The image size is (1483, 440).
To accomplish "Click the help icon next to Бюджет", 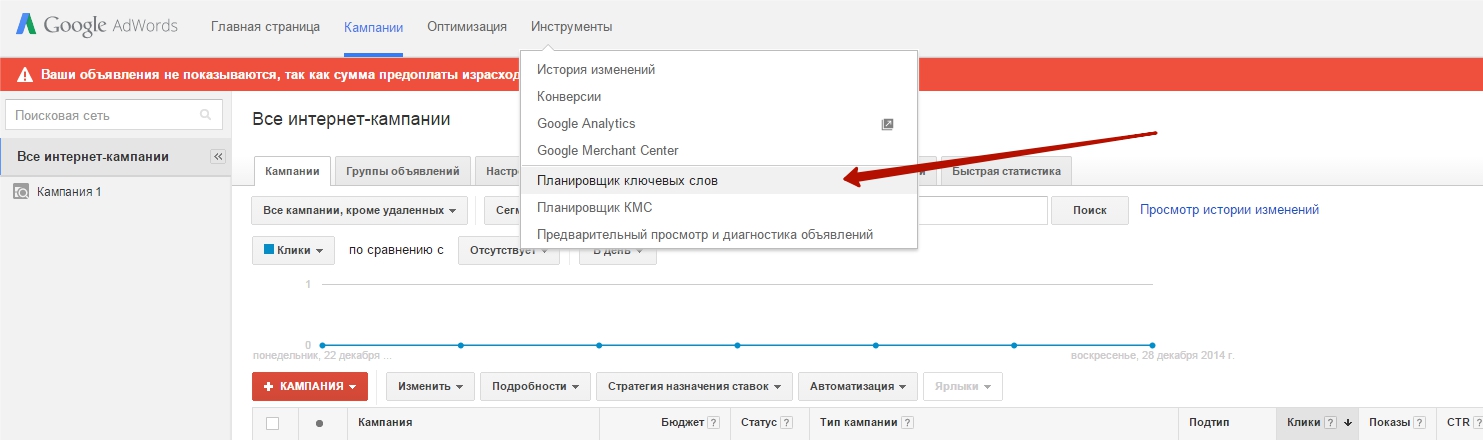I will (x=713, y=423).
